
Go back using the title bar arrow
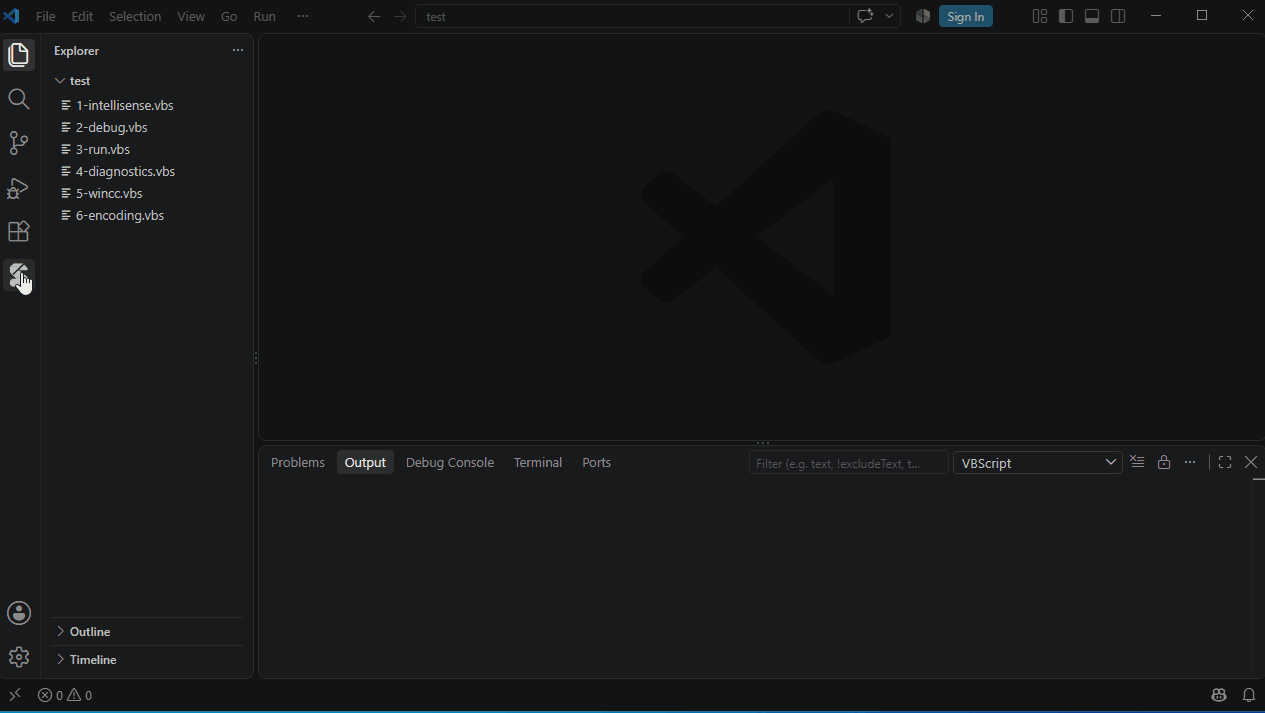pos(374,16)
